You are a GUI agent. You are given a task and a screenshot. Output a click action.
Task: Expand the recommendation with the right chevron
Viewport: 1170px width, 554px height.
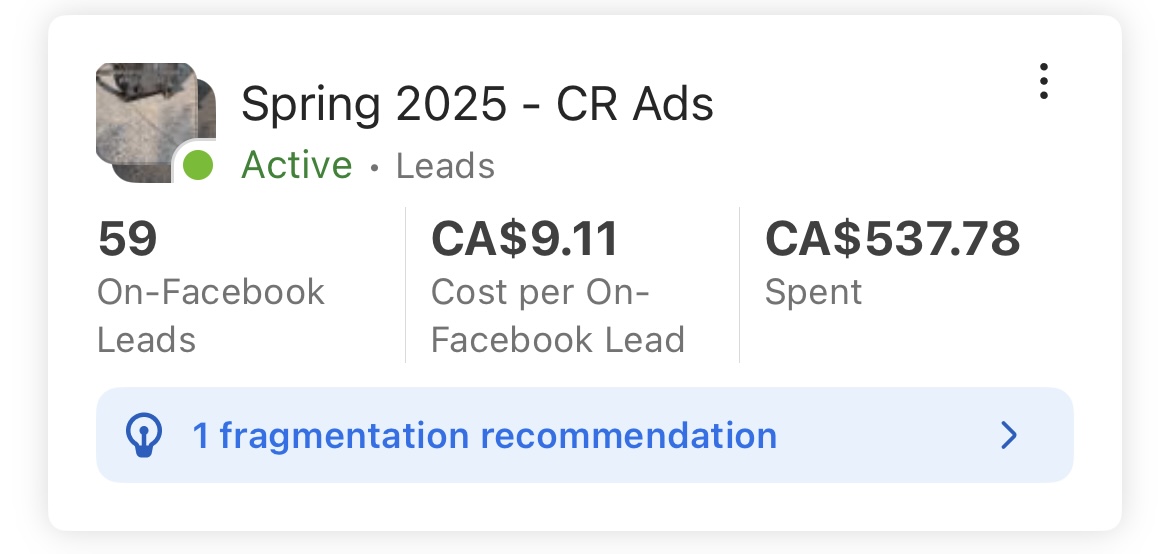click(x=1009, y=435)
